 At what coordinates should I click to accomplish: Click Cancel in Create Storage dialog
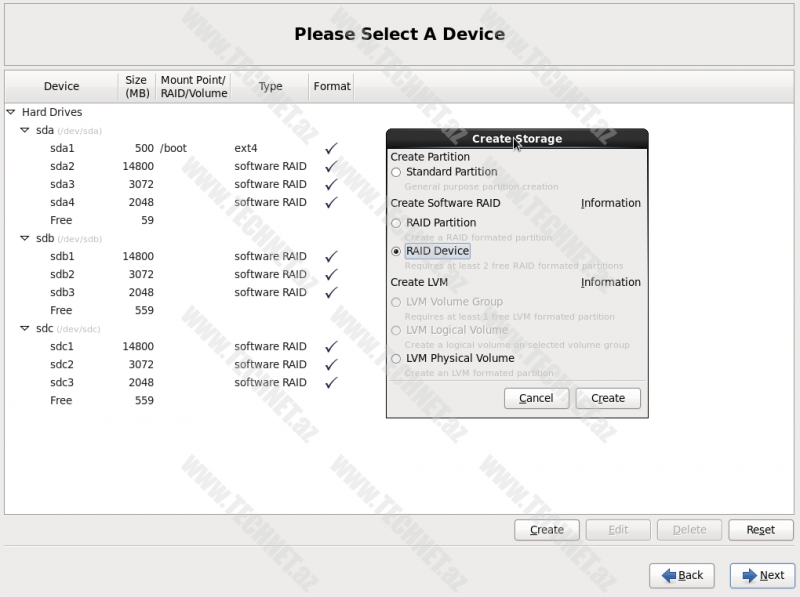point(536,398)
